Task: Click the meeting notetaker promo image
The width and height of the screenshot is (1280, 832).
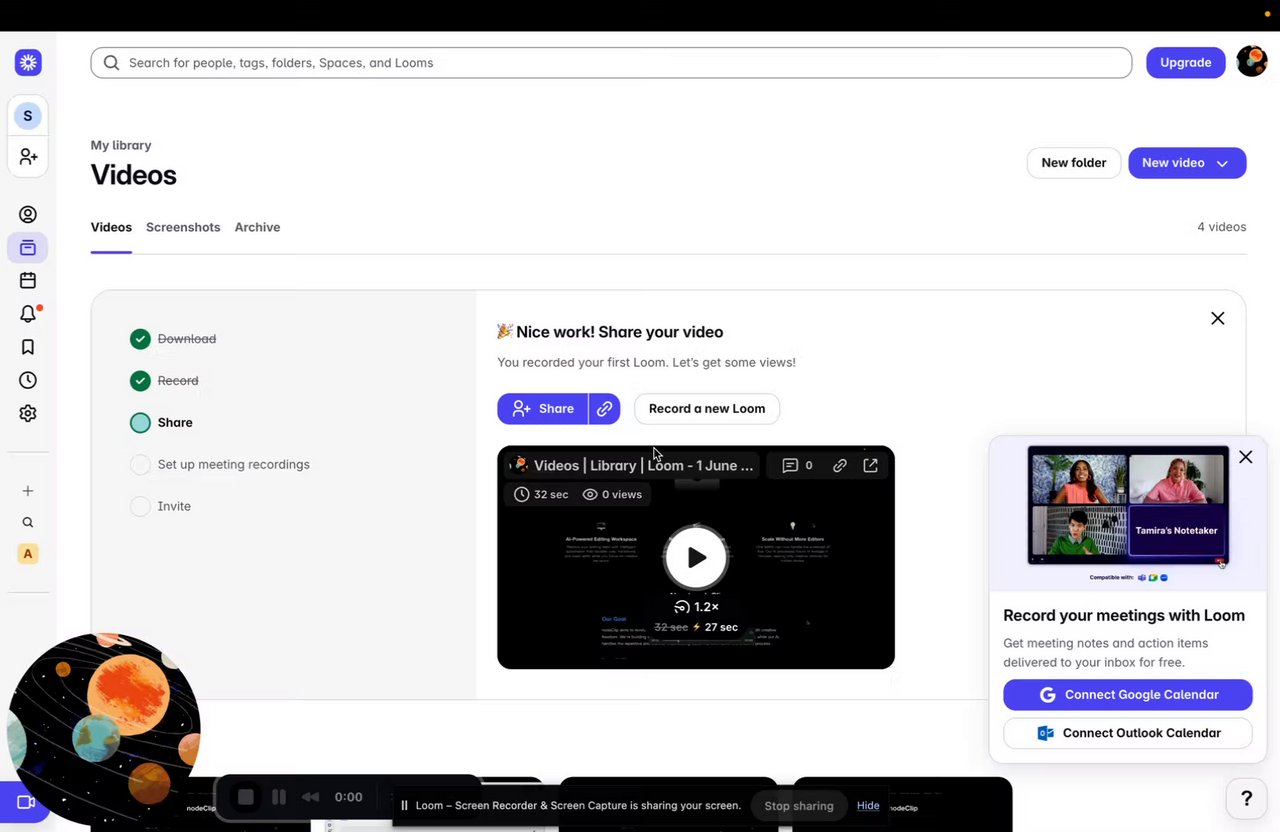Action: tap(1127, 512)
